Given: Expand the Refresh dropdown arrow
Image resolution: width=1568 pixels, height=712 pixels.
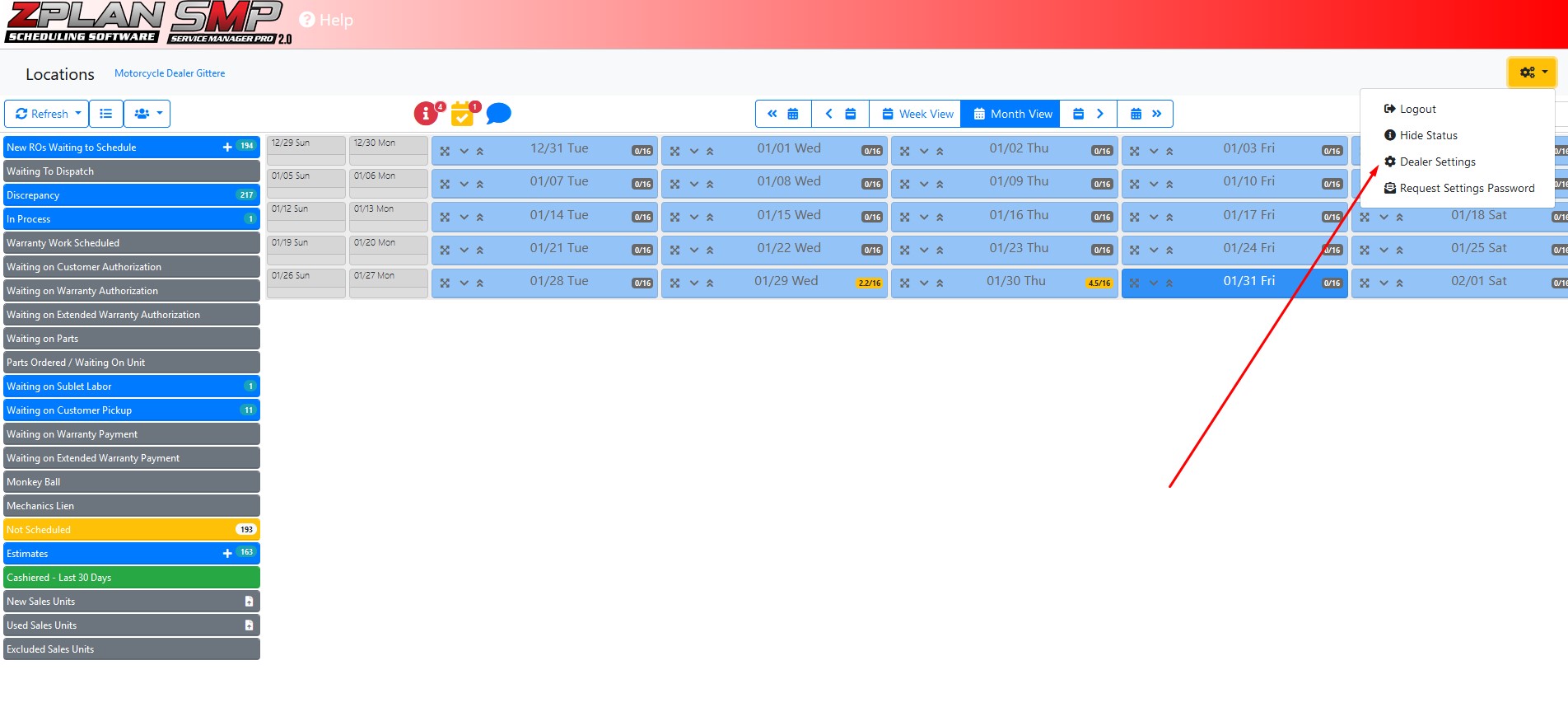Looking at the screenshot, I should pos(78,114).
